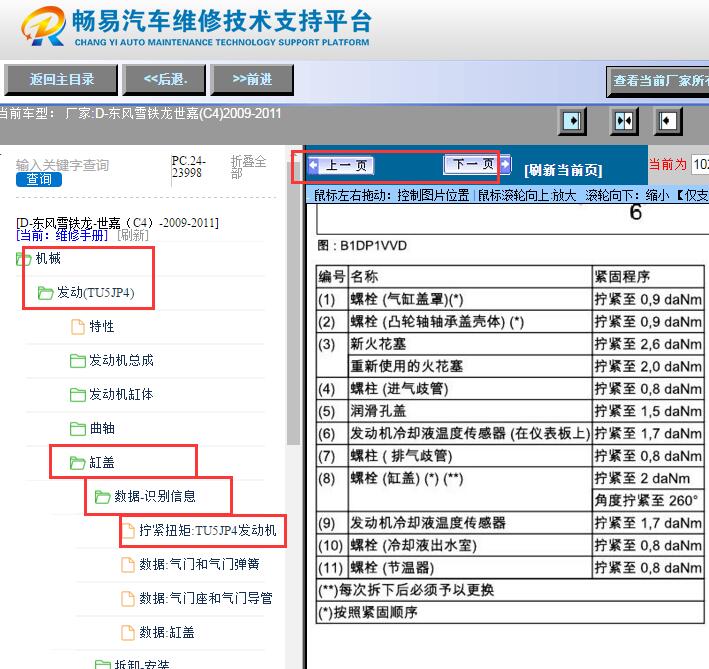Expand the 发动机总成 folder
This screenshot has height=669, width=709.
(78, 361)
